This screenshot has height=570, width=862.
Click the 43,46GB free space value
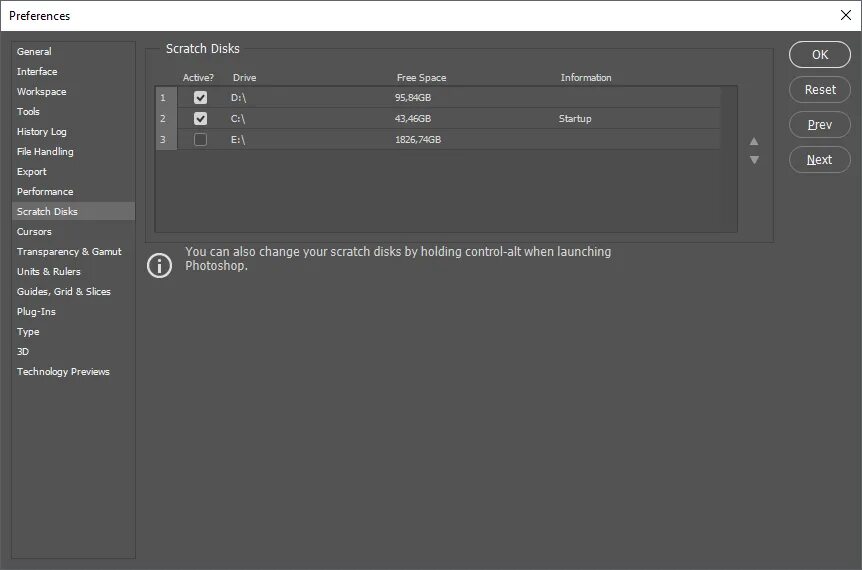(413, 119)
